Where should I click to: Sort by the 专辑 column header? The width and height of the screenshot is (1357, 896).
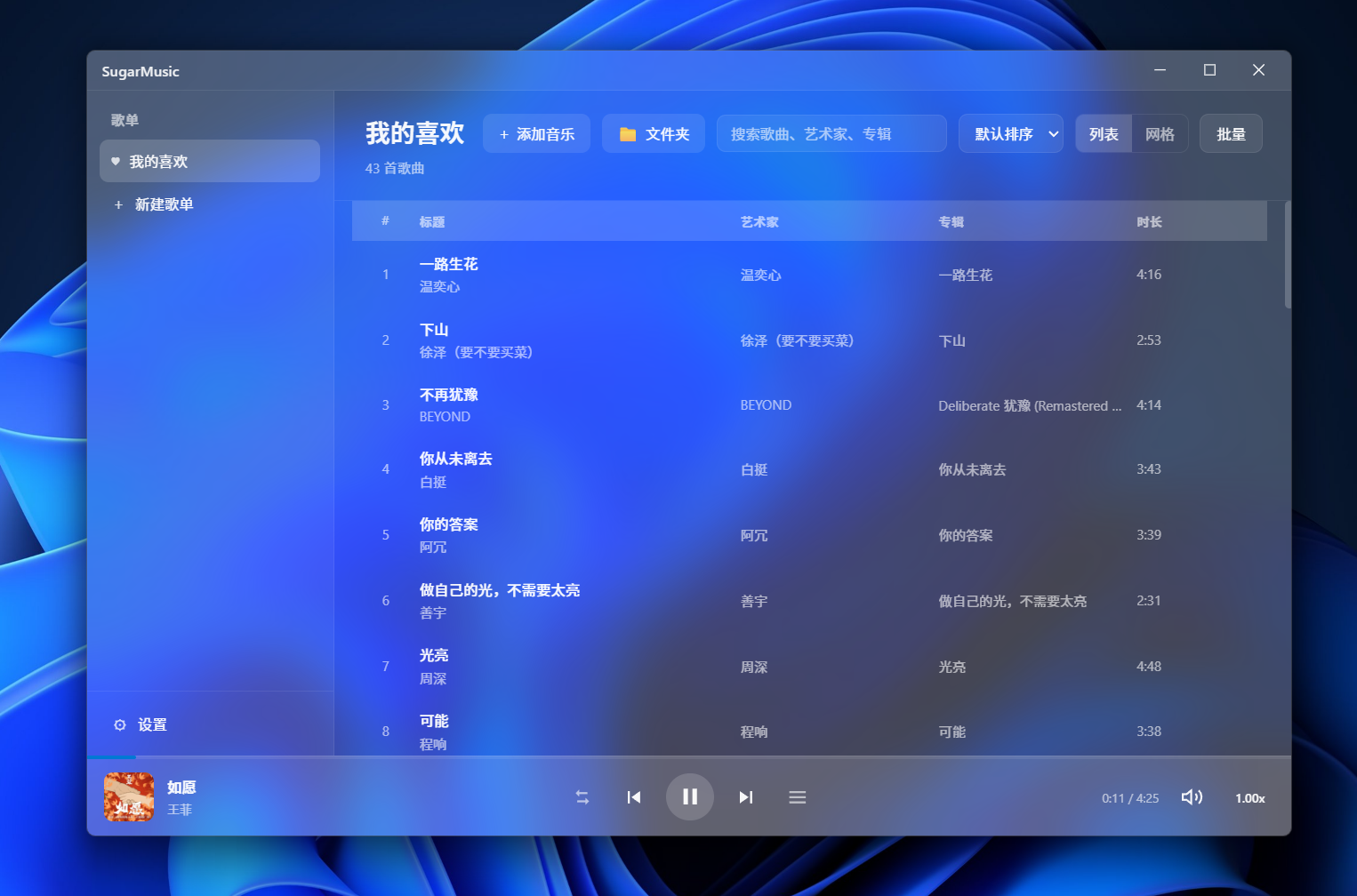pyautogui.click(x=952, y=221)
